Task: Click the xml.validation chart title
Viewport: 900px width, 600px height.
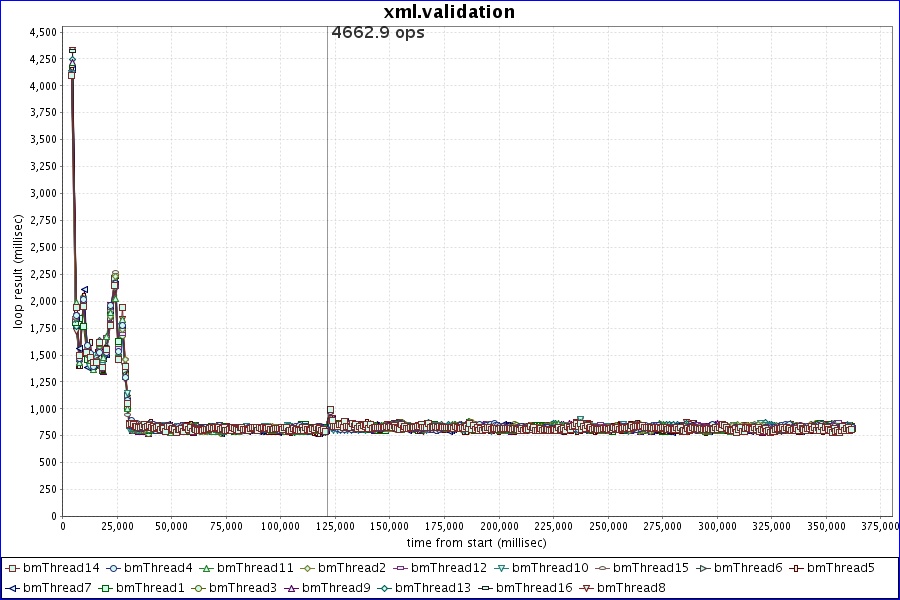Action: pyautogui.click(x=449, y=12)
